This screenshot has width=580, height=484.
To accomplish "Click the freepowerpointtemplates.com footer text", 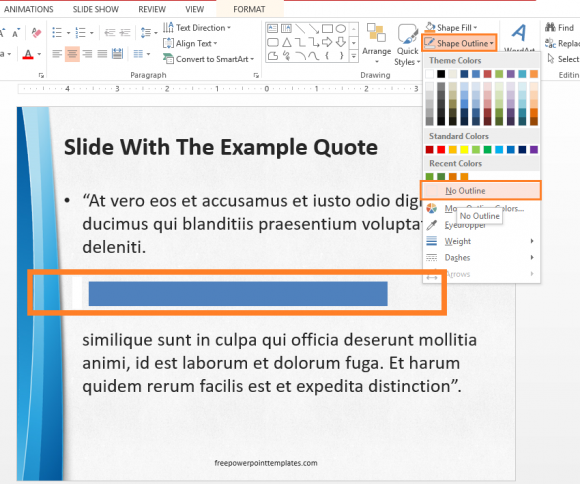I will pyautogui.click(x=266, y=463).
